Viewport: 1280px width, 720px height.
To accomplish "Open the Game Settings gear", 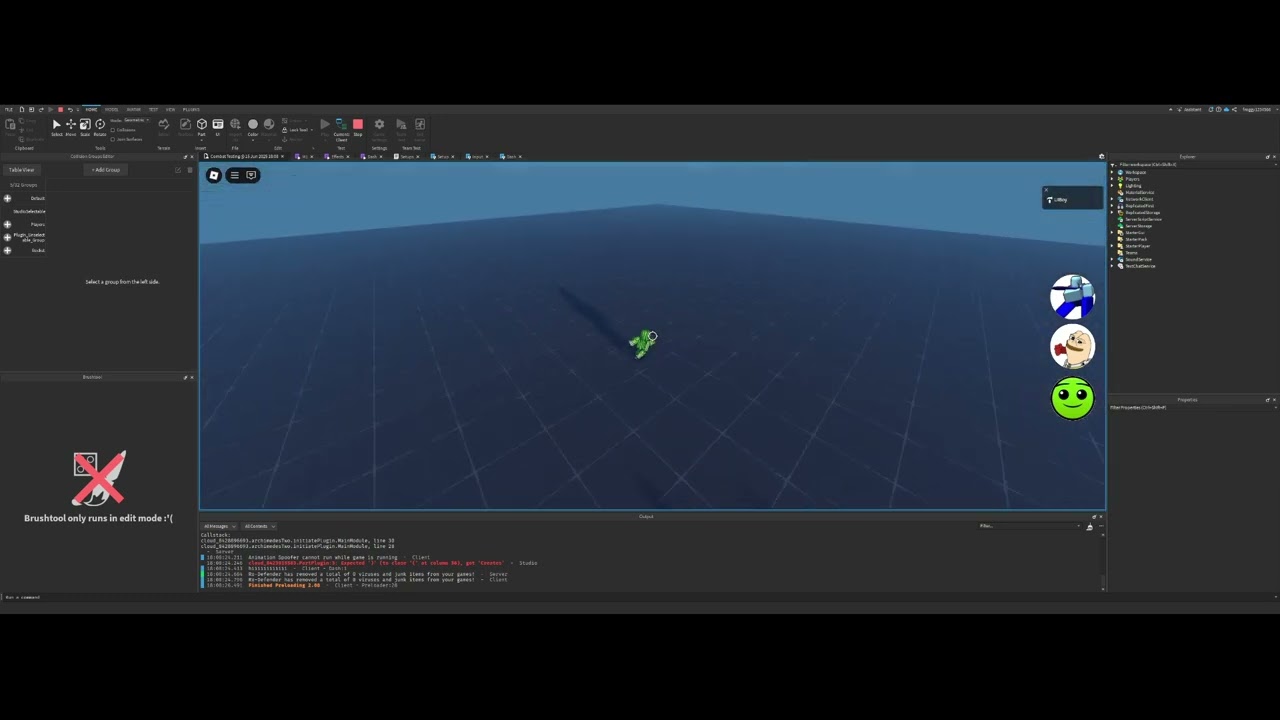I will [379, 123].
